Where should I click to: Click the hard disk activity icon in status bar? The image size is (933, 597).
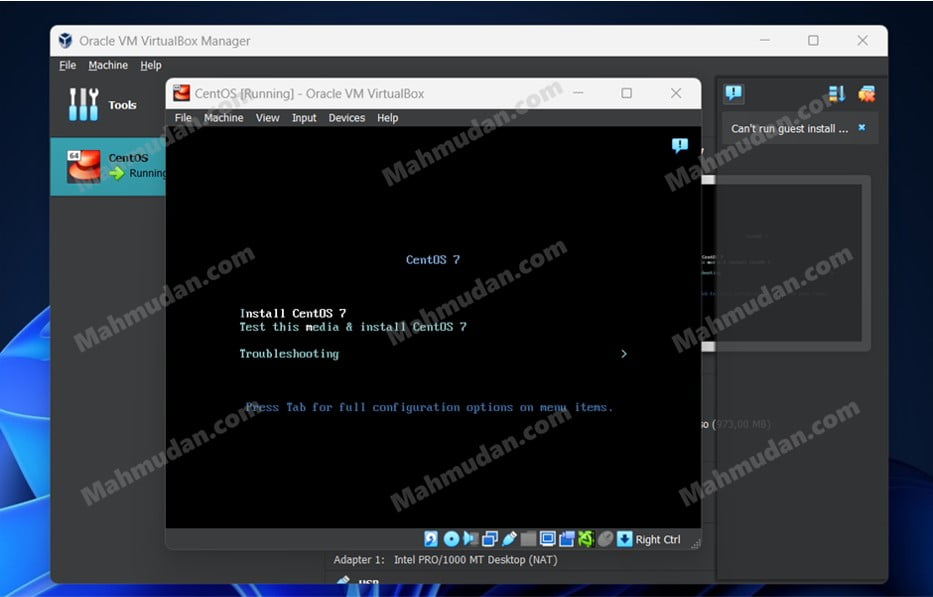point(431,539)
